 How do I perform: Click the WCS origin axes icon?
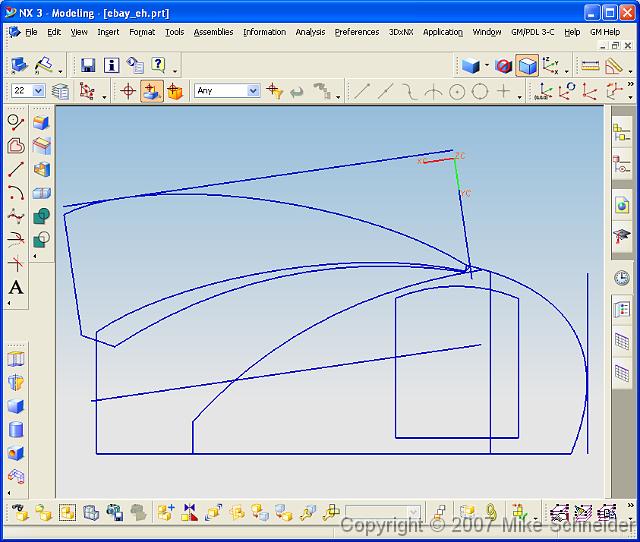pos(543,91)
